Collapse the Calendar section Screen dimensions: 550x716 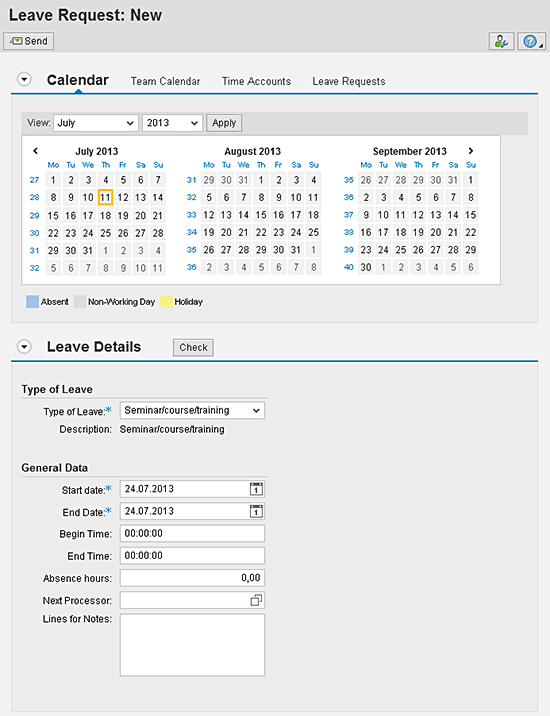(24, 79)
